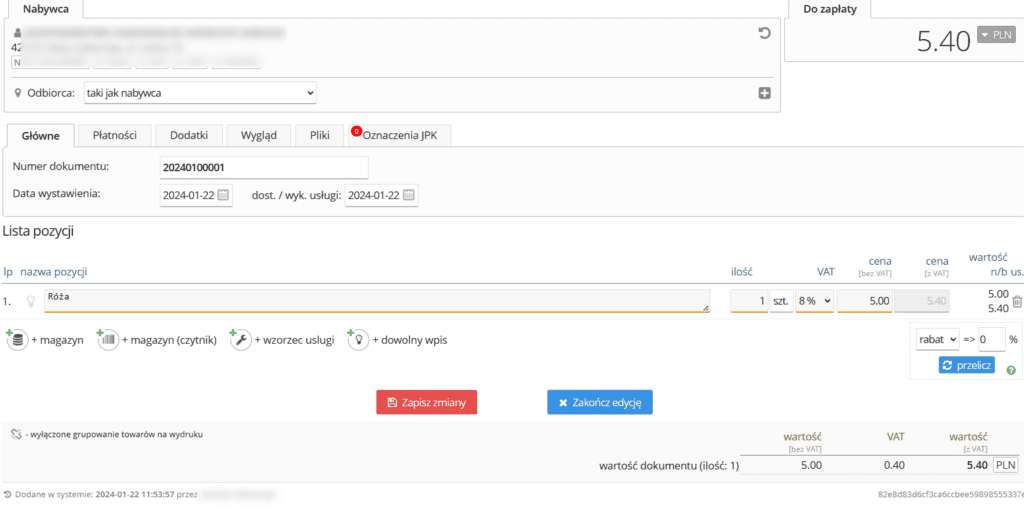Add wzorzec usługi with wrench icon

240,340
